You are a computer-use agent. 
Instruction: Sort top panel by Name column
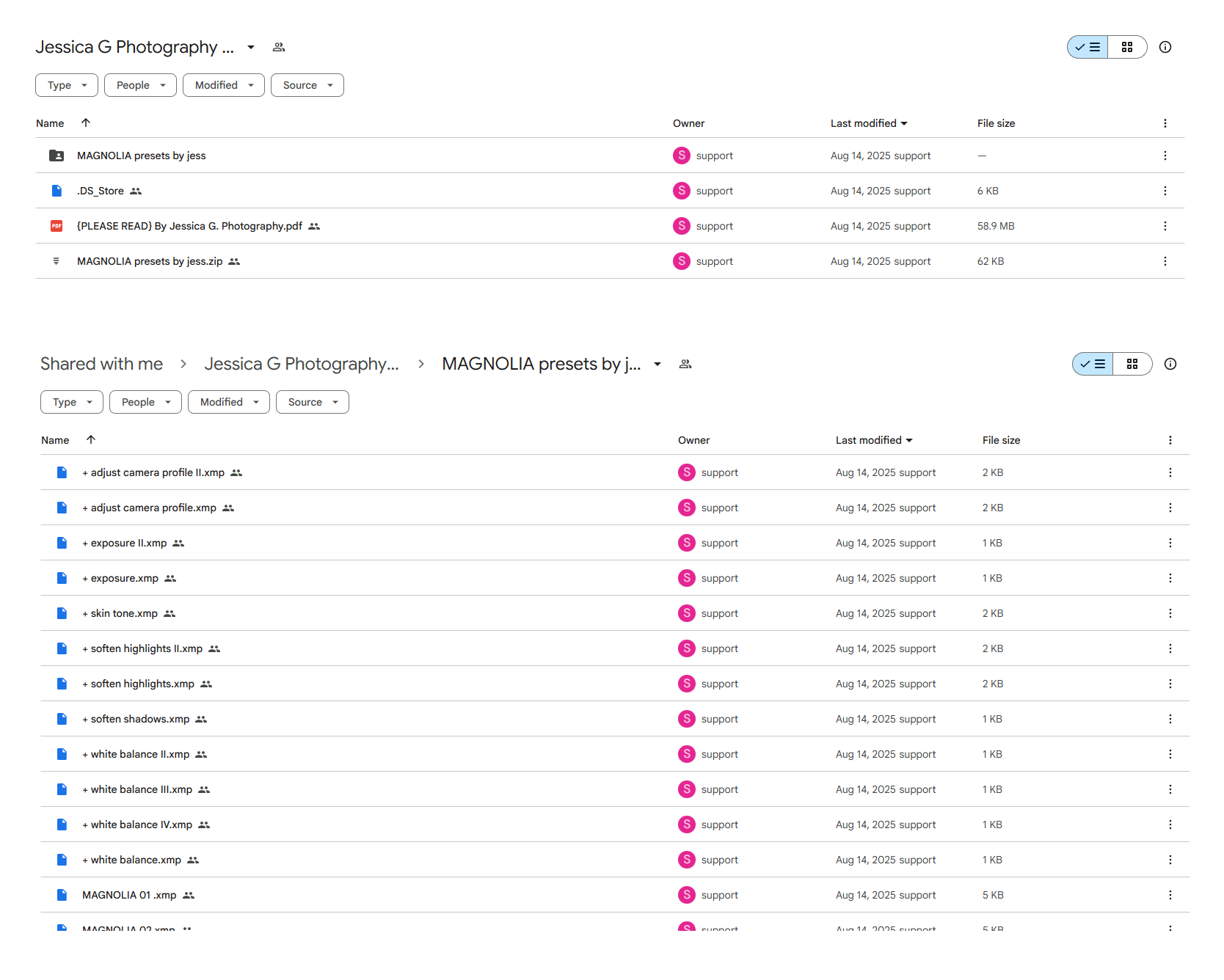(50, 123)
